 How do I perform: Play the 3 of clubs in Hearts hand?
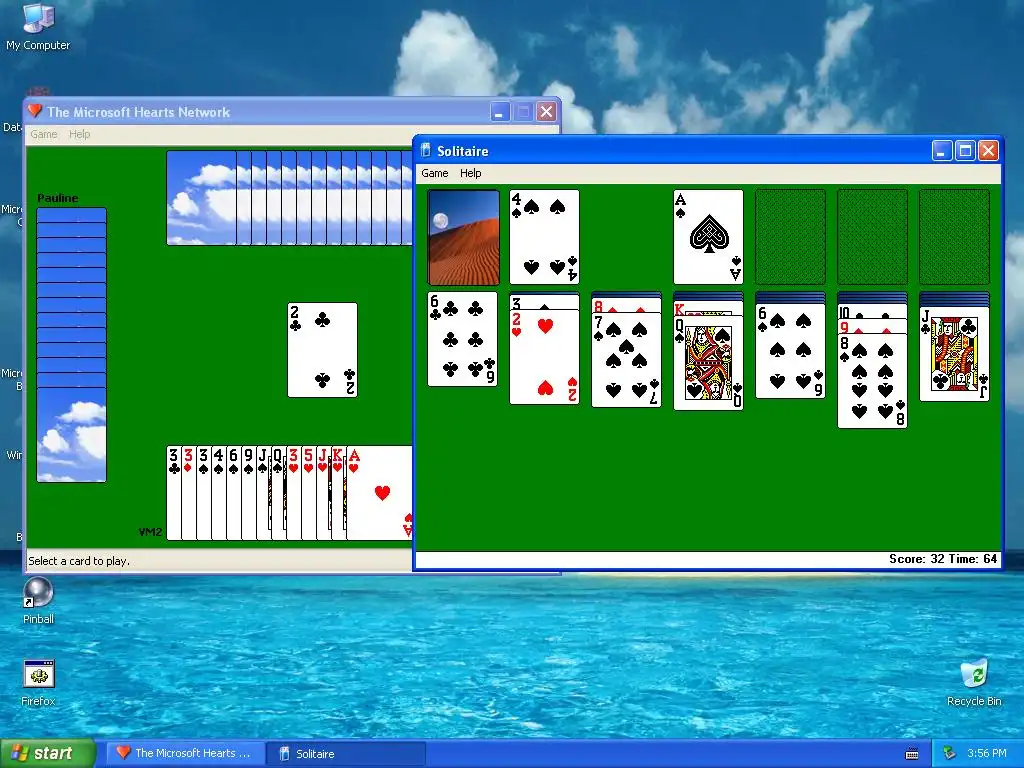pyautogui.click(x=174, y=493)
